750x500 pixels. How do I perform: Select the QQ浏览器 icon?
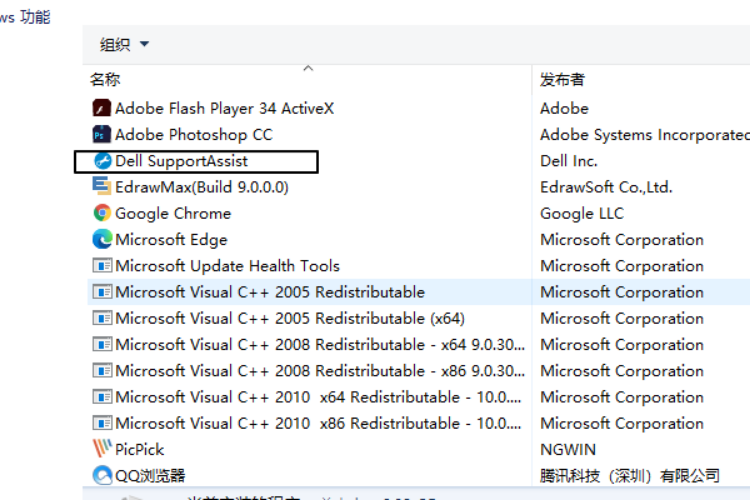[101, 476]
